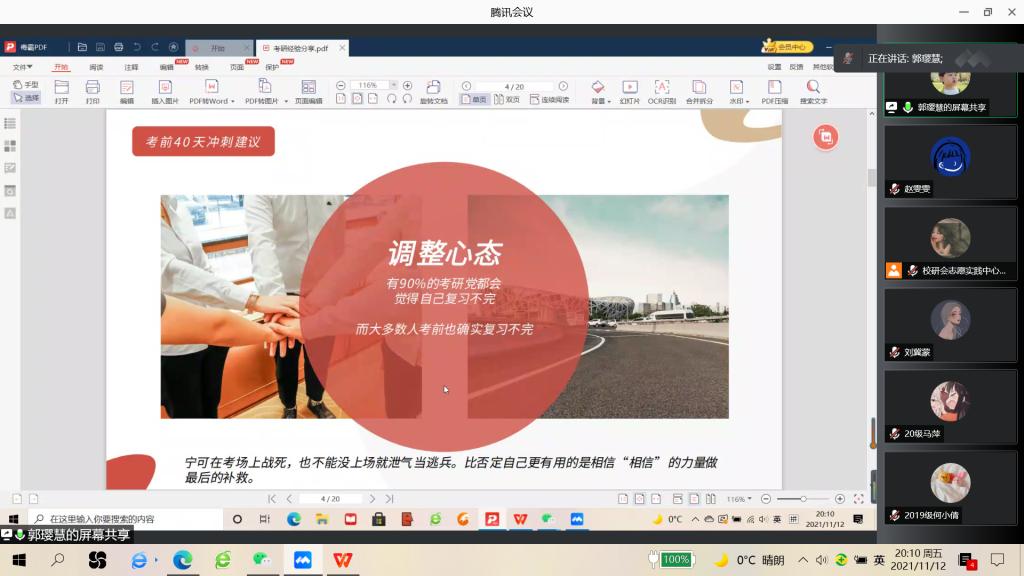Go to next page in bottom navigation

(x=372, y=498)
